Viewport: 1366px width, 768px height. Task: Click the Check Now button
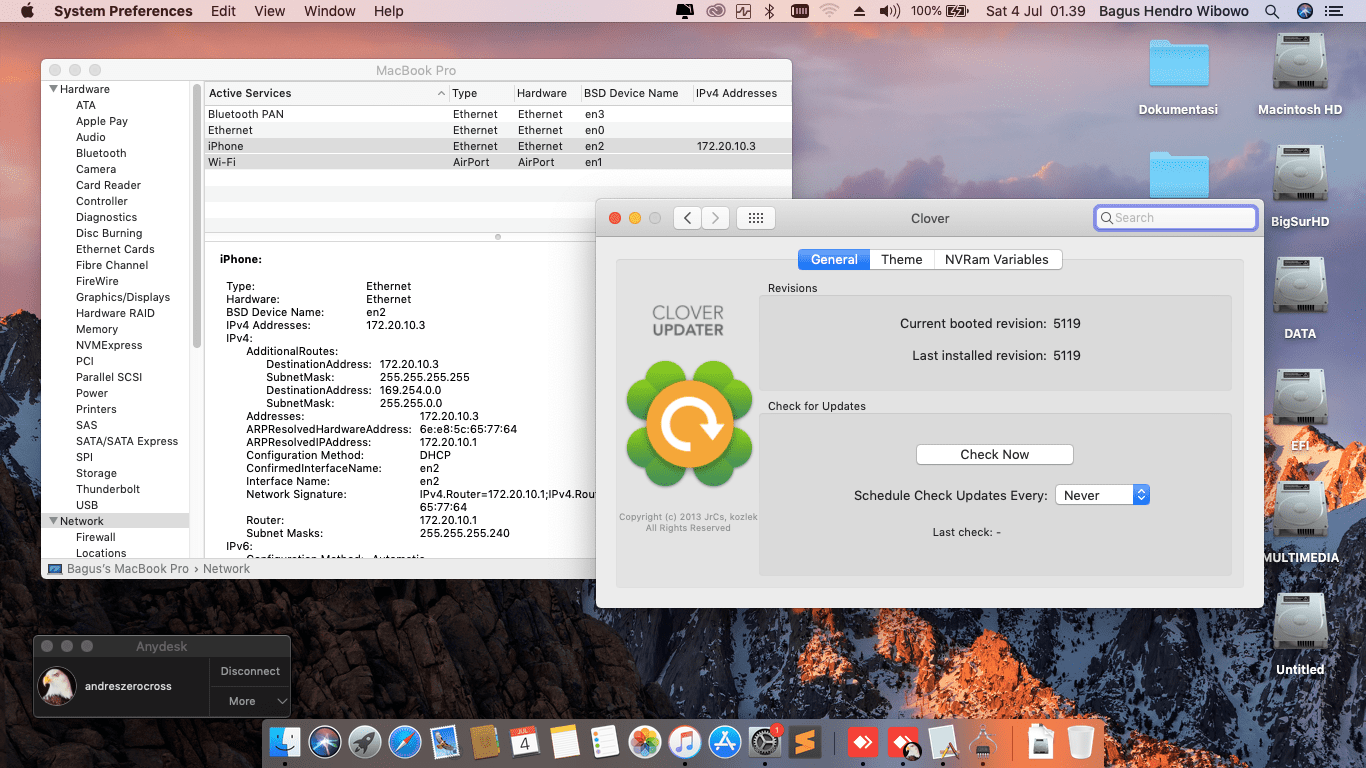(994, 454)
